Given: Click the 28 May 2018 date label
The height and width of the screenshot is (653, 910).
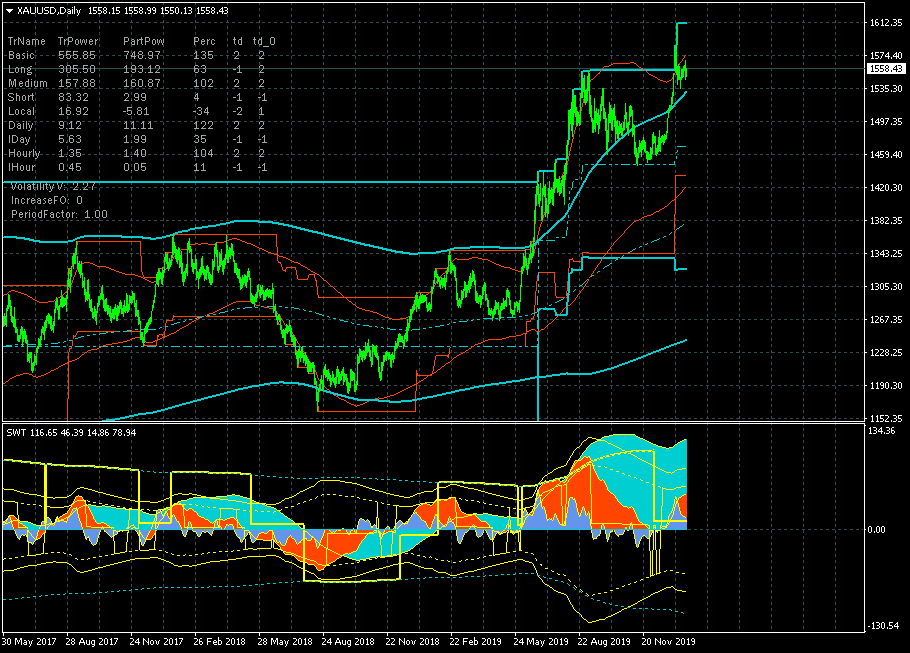Looking at the screenshot, I should (x=284, y=640).
